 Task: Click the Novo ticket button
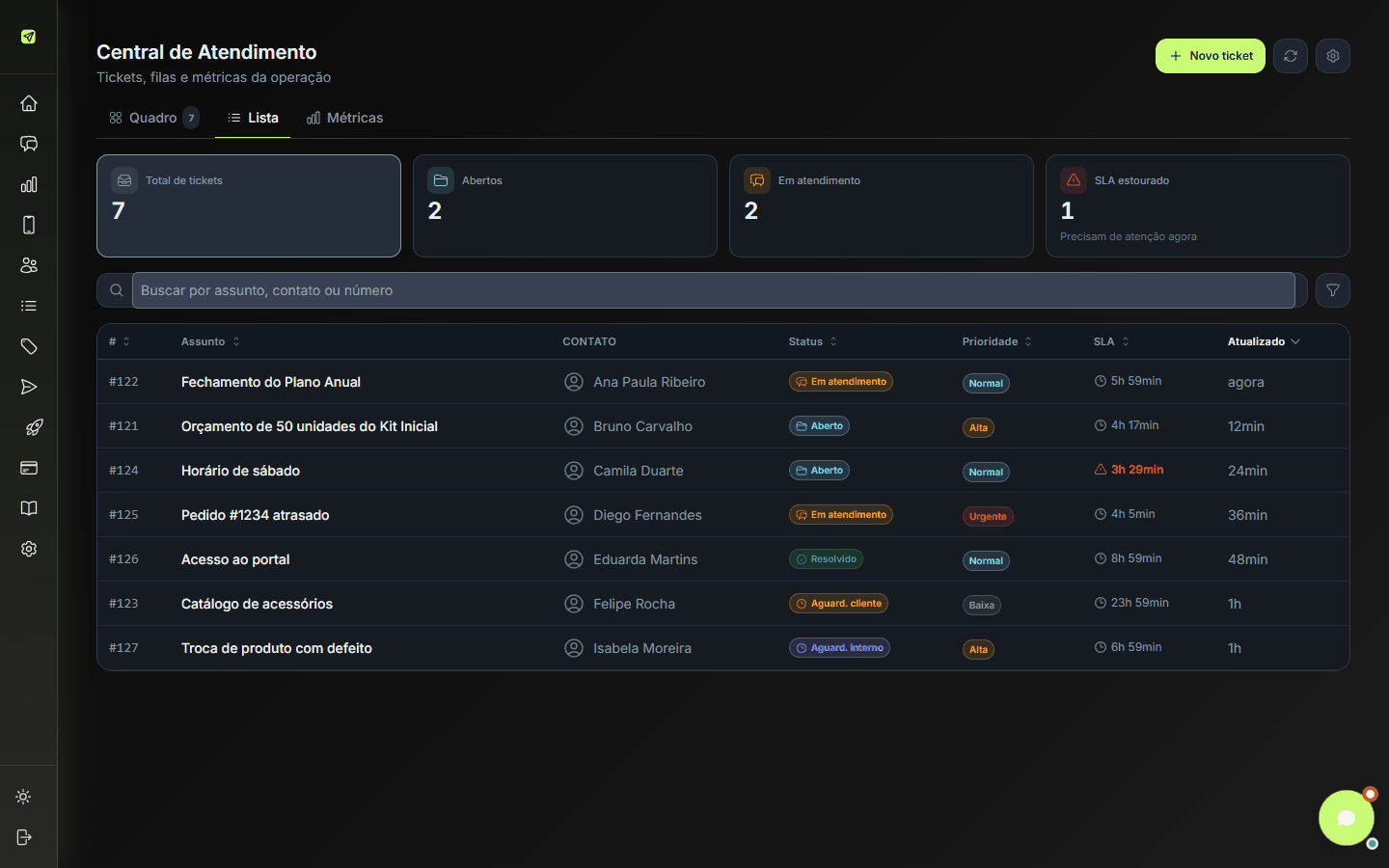click(x=1211, y=56)
